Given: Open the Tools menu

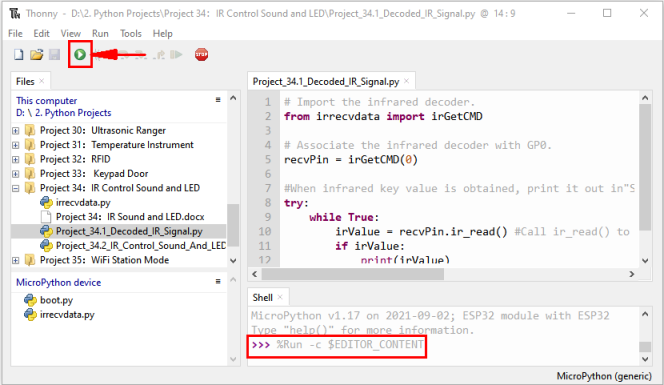Looking at the screenshot, I should pos(131,33).
